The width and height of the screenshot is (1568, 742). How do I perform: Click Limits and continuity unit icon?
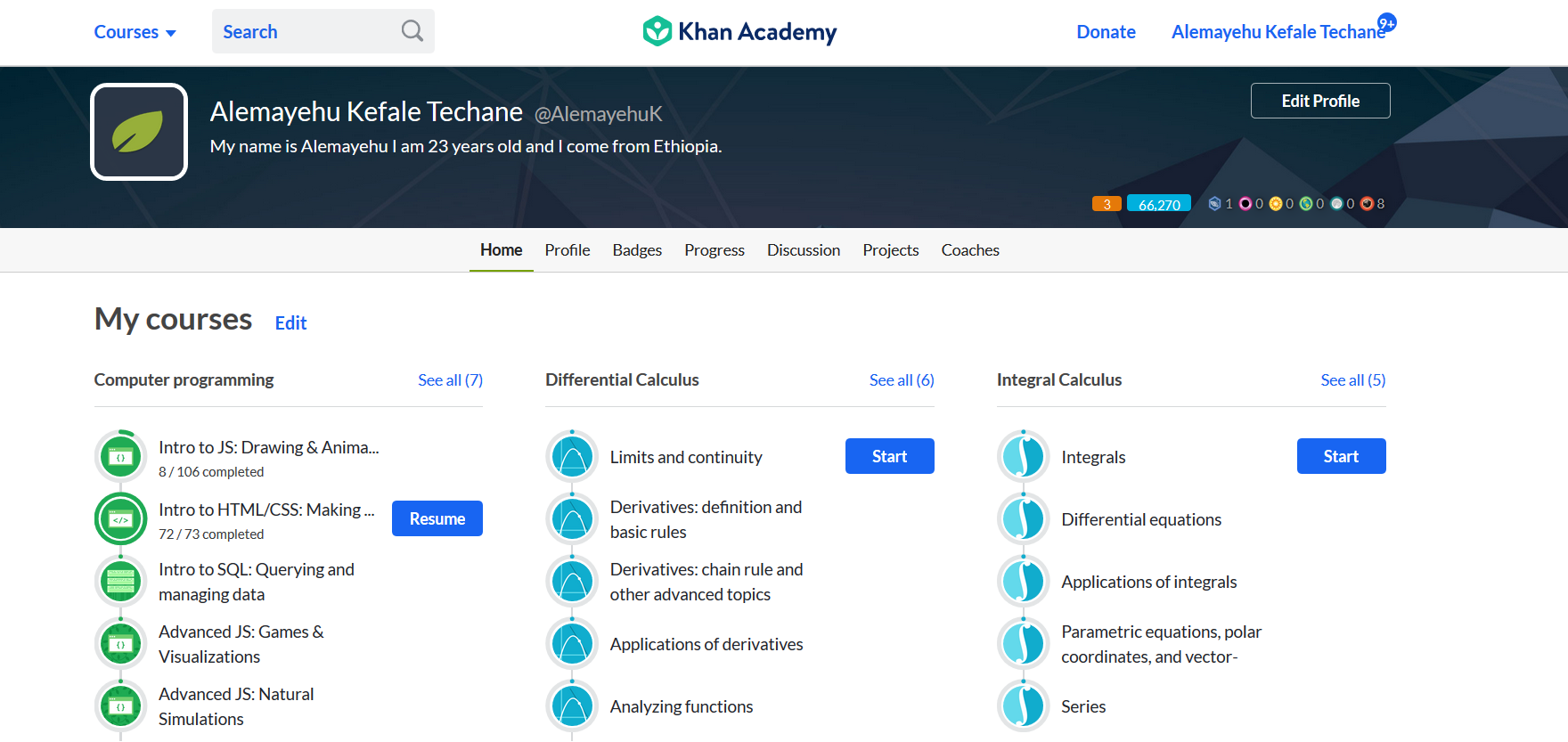pos(572,457)
